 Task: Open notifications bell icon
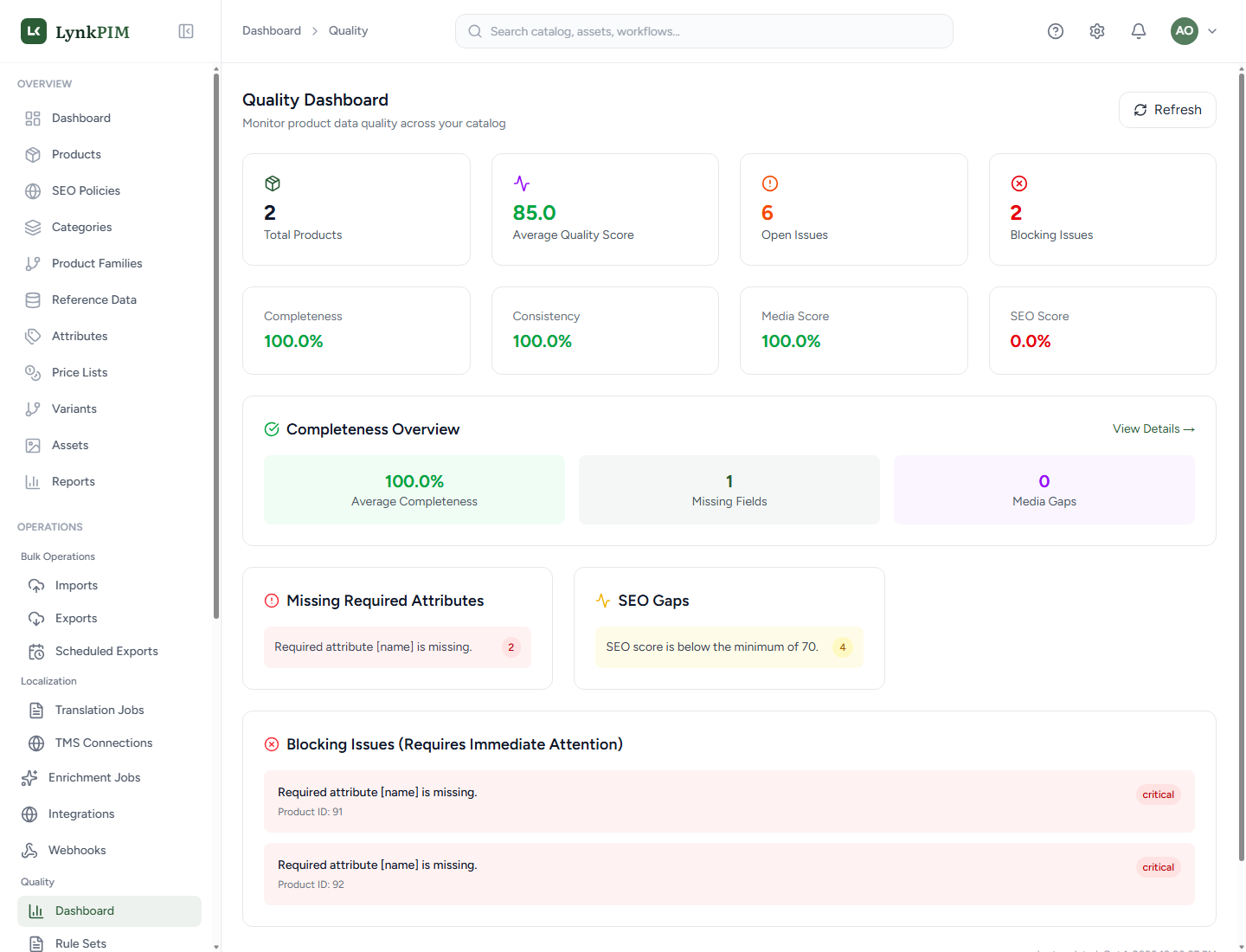click(x=1139, y=31)
